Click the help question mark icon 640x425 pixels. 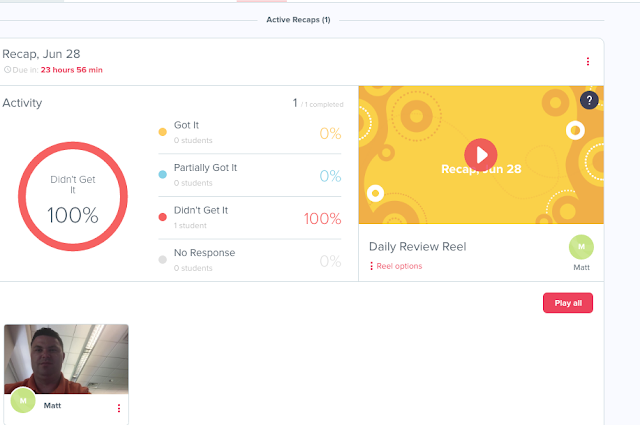[x=589, y=100]
